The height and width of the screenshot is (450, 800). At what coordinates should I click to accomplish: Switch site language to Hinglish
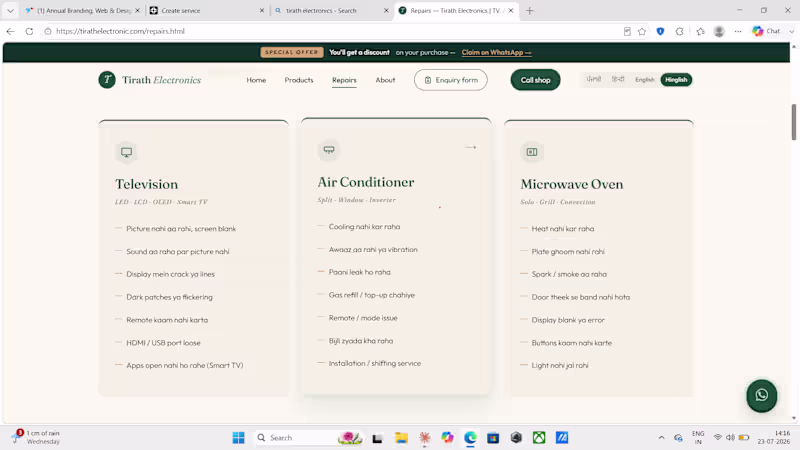tap(676, 80)
